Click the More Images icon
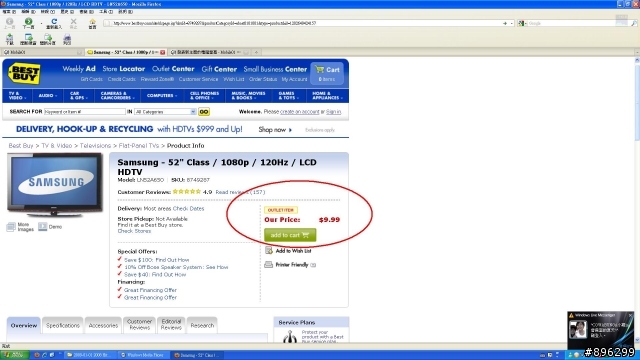Screen dimensions: 640x360 pyautogui.click(x=11, y=227)
